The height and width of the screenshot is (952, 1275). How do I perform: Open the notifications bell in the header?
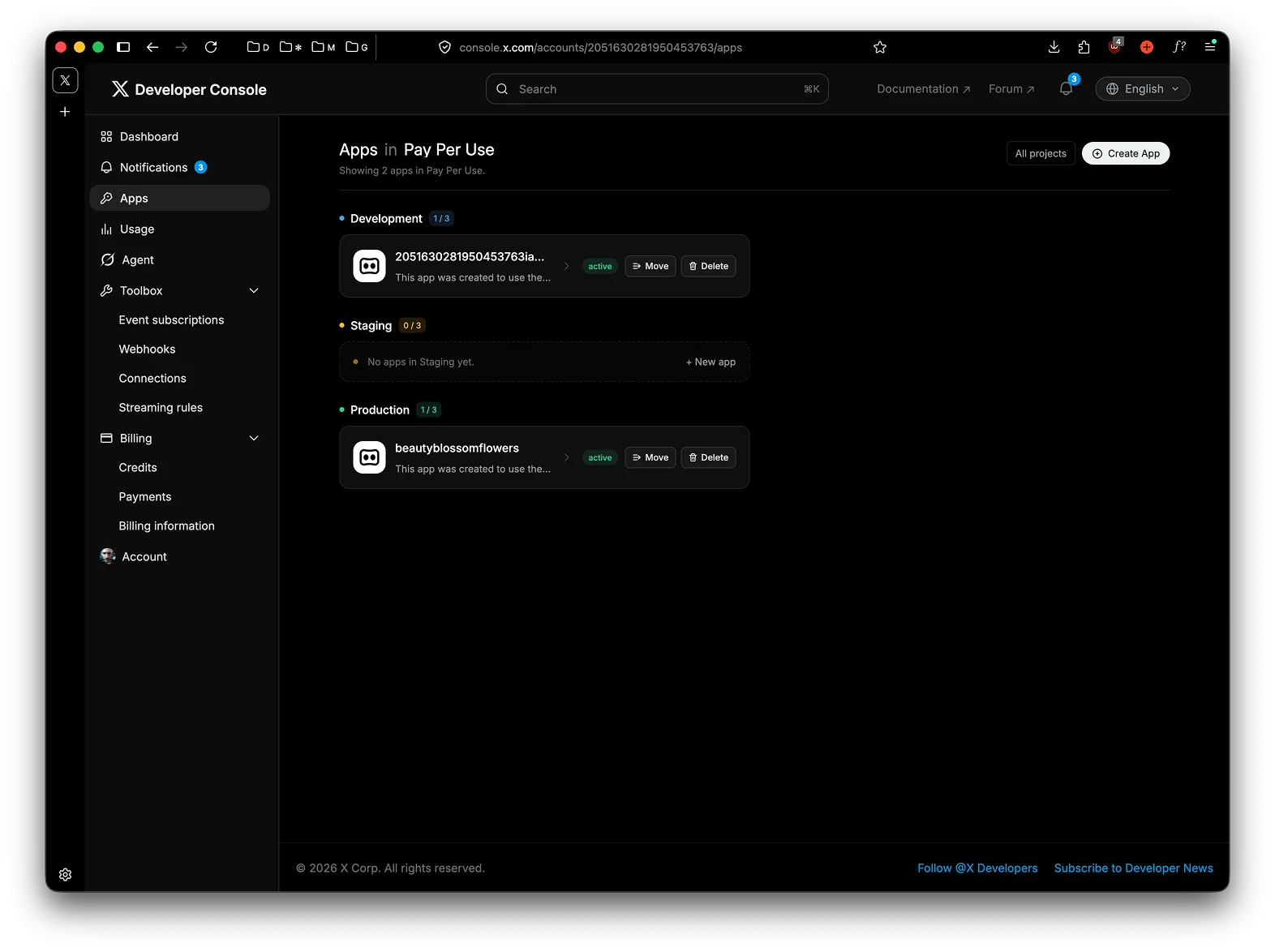[1067, 88]
